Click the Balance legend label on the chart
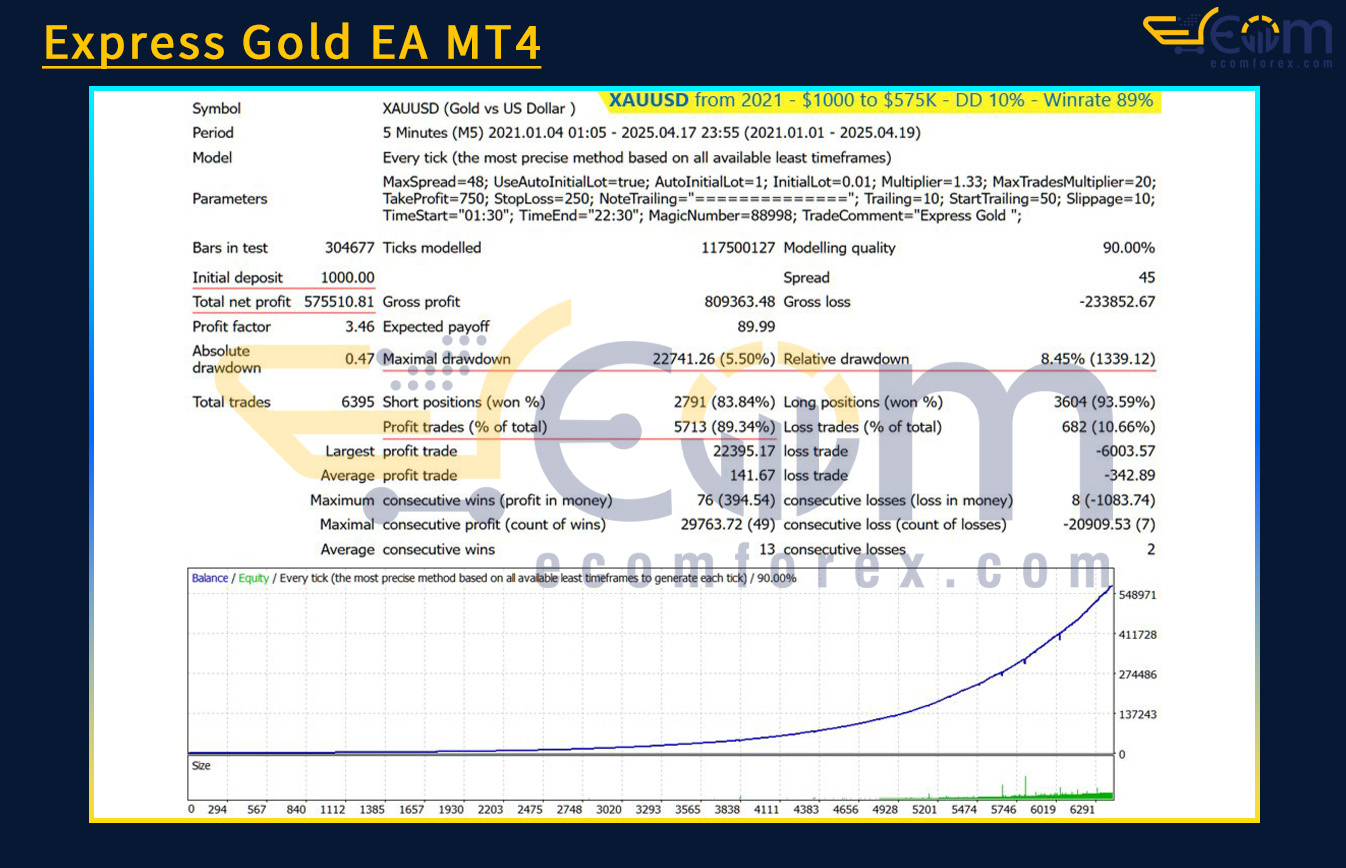1346x868 pixels. [209, 578]
